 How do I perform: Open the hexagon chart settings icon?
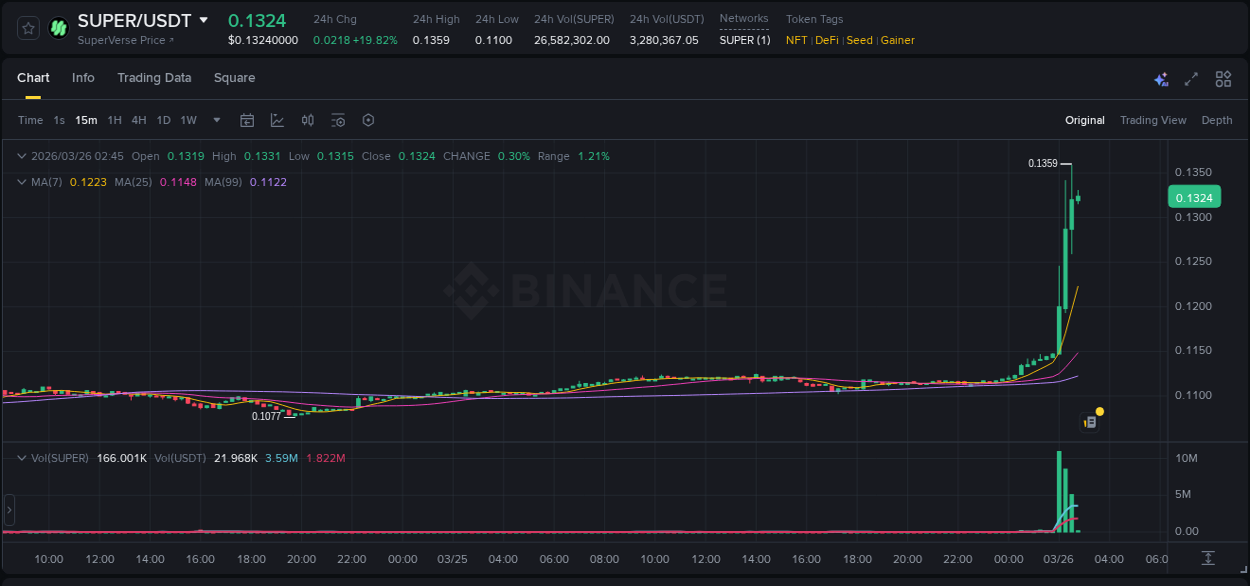click(x=368, y=119)
